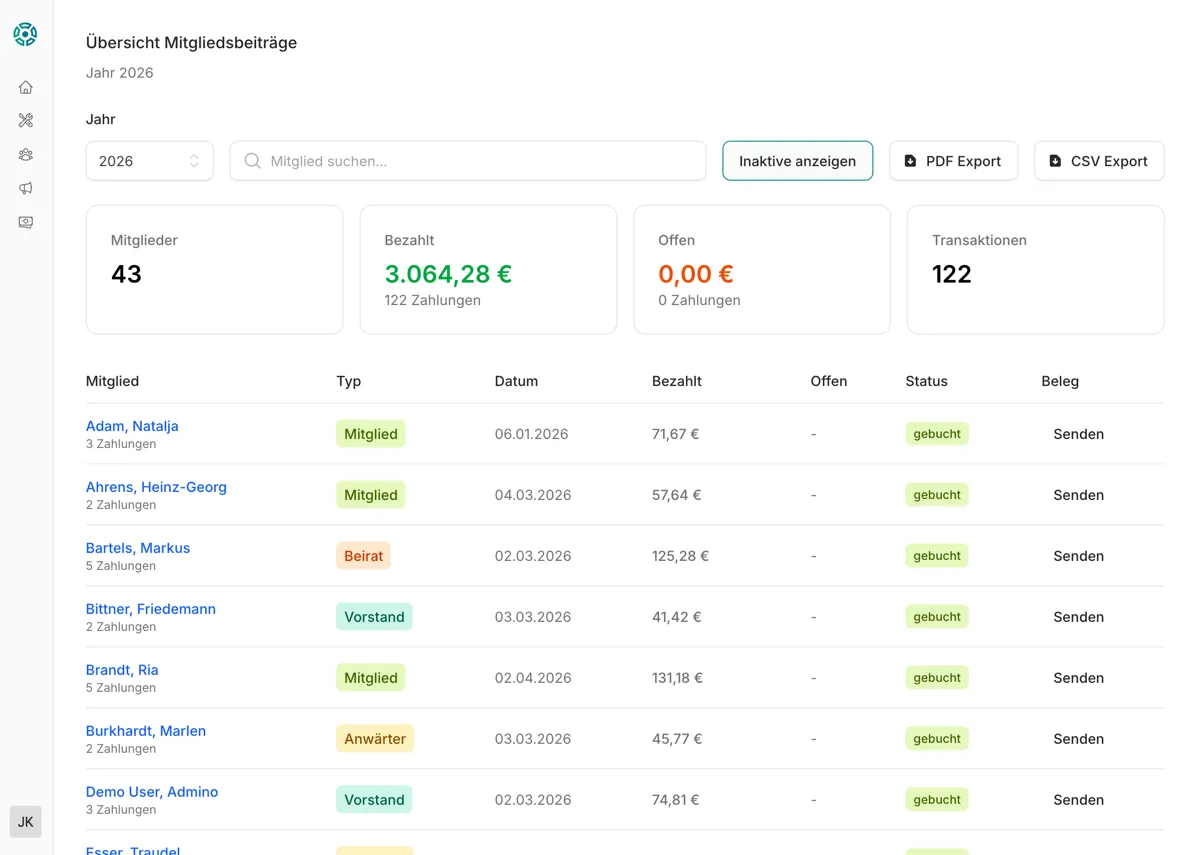Send receipt for Ahrens, Heinz-Georg

(1078, 495)
